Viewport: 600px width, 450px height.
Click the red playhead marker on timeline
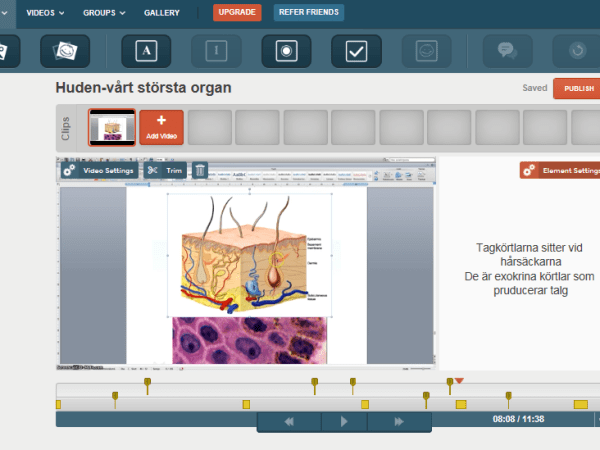click(459, 381)
